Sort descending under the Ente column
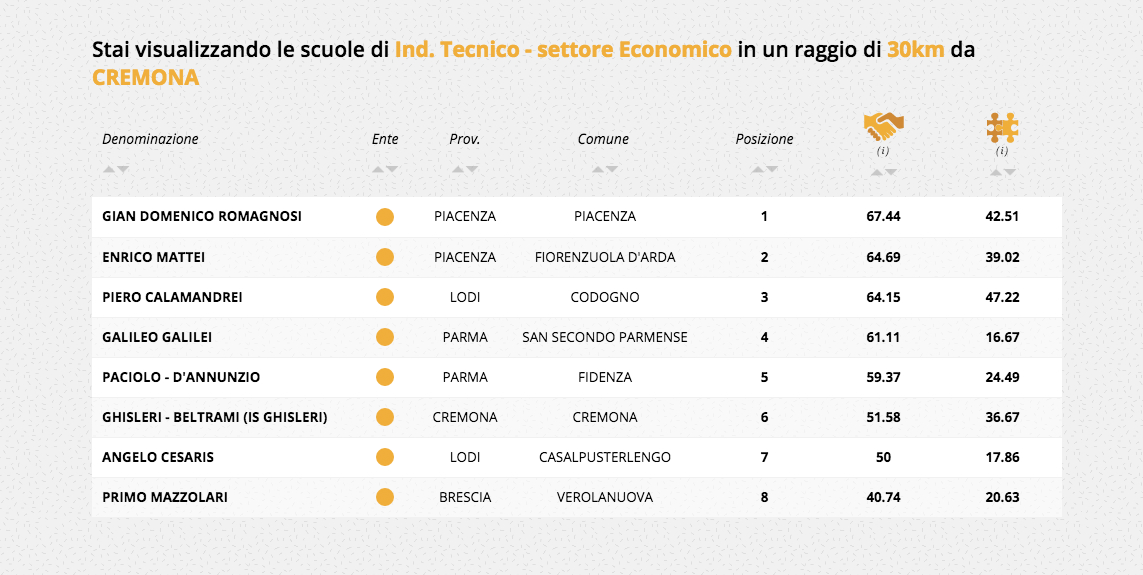 click(392, 169)
